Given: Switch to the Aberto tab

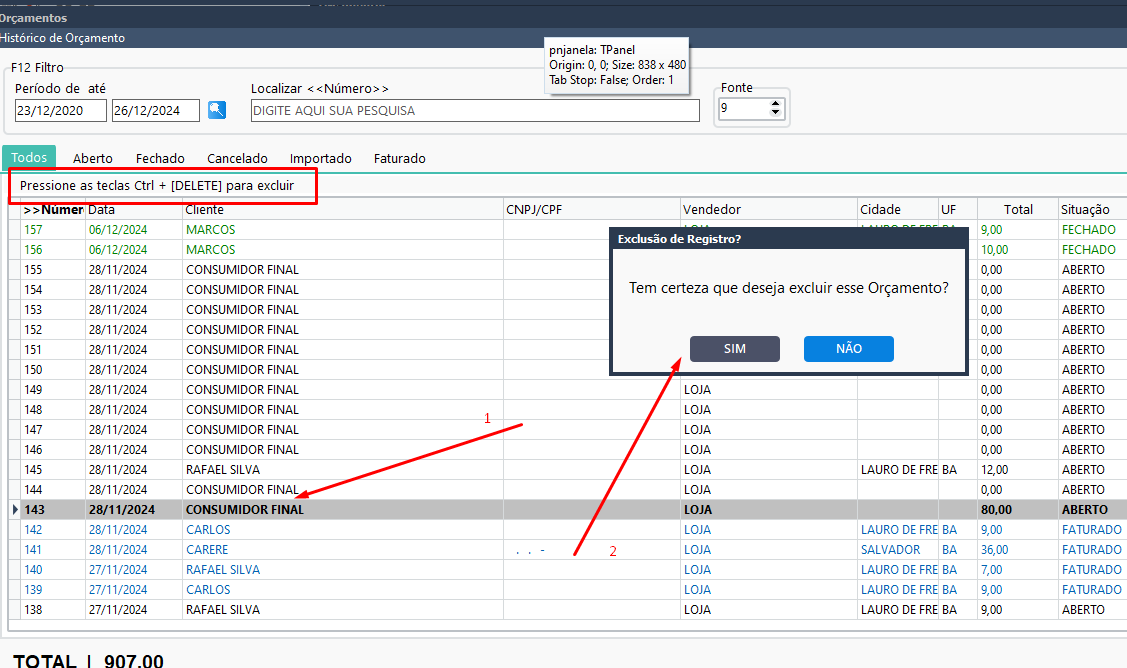Looking at the screenshot, I should [93, 158].
